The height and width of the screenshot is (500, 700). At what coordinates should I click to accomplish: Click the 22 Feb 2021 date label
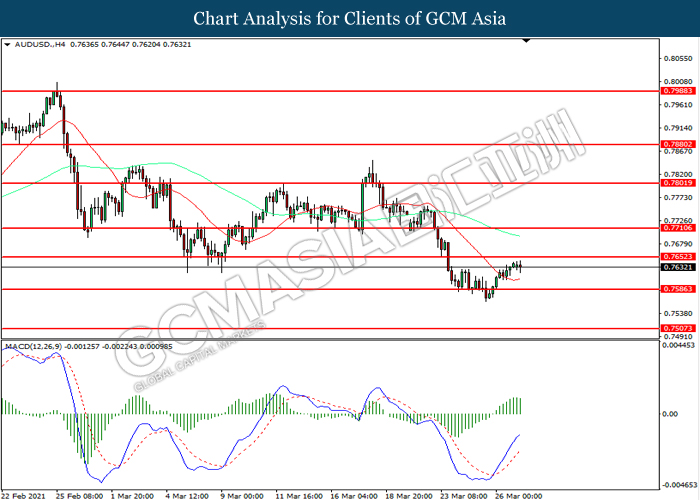(x=23, y=496)
